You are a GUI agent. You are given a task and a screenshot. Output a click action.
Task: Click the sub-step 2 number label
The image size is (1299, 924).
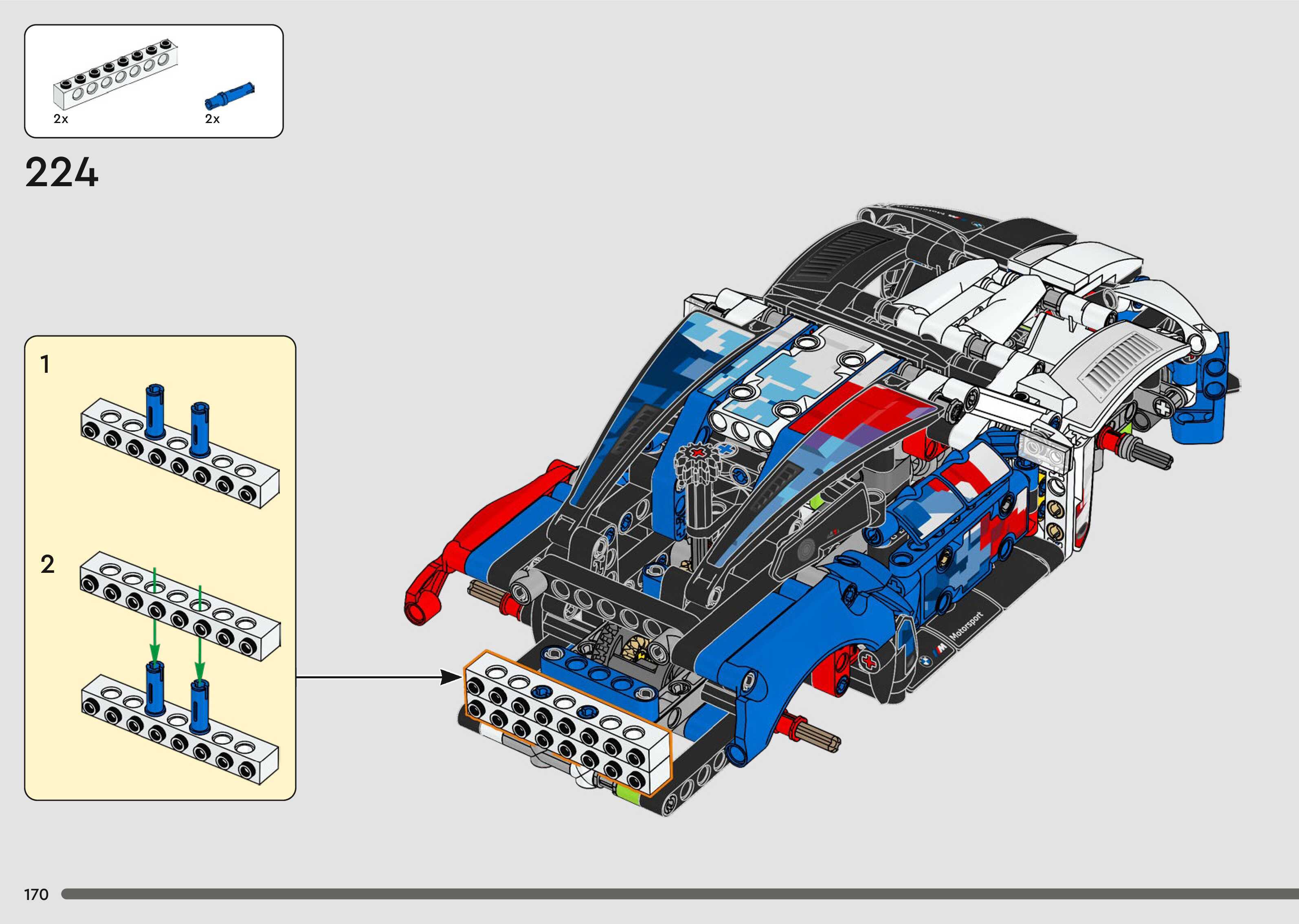pyautogui.click(x=48, y=564)
